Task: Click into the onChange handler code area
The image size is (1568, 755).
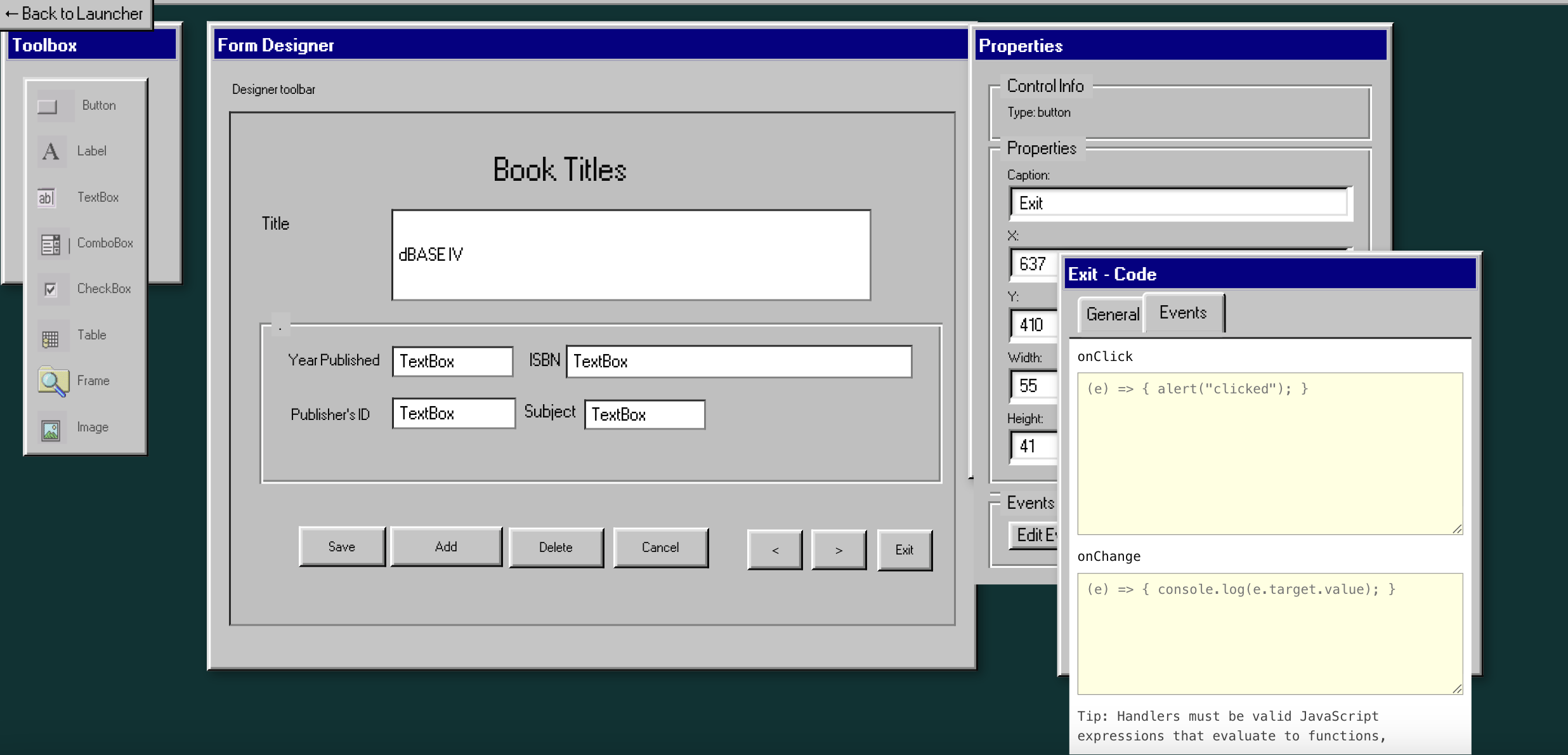Action: 1270,633
